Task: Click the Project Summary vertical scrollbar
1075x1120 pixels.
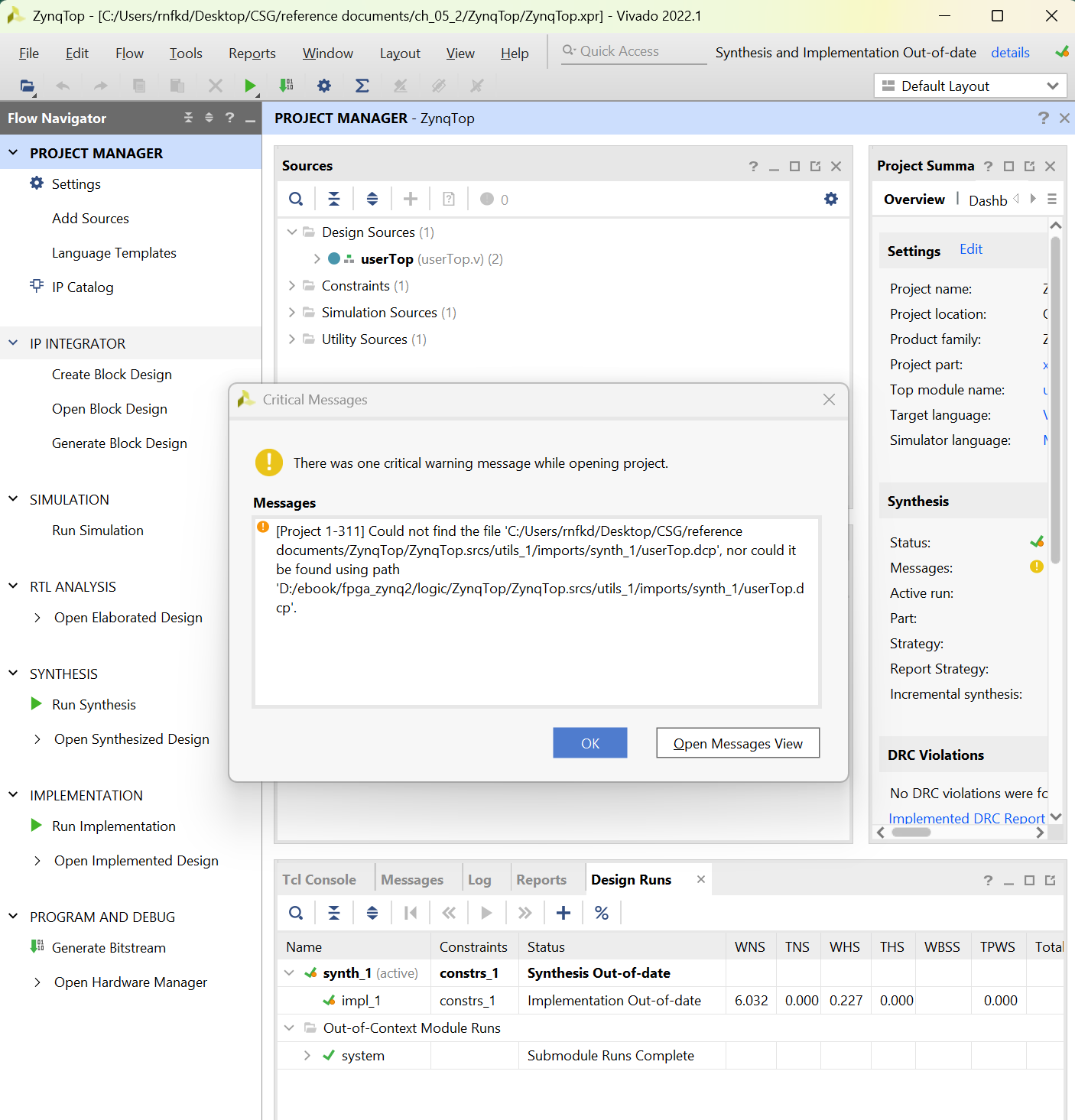Action: point(1056,400)
